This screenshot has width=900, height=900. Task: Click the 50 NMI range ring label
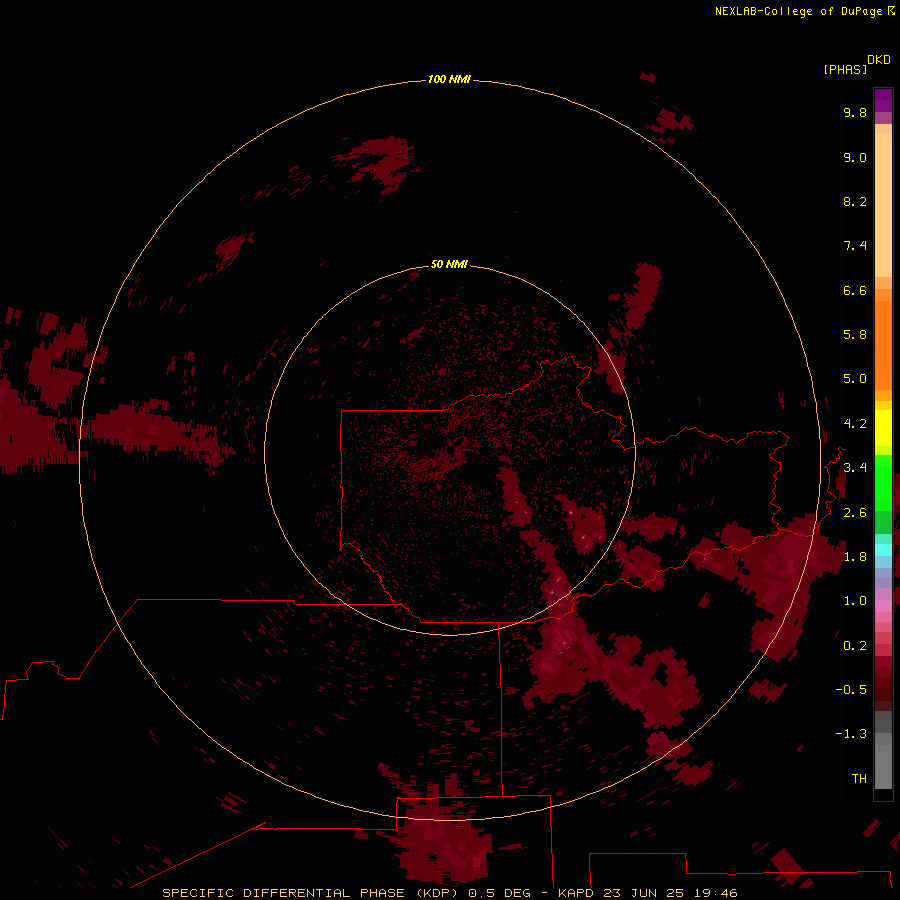449,264
